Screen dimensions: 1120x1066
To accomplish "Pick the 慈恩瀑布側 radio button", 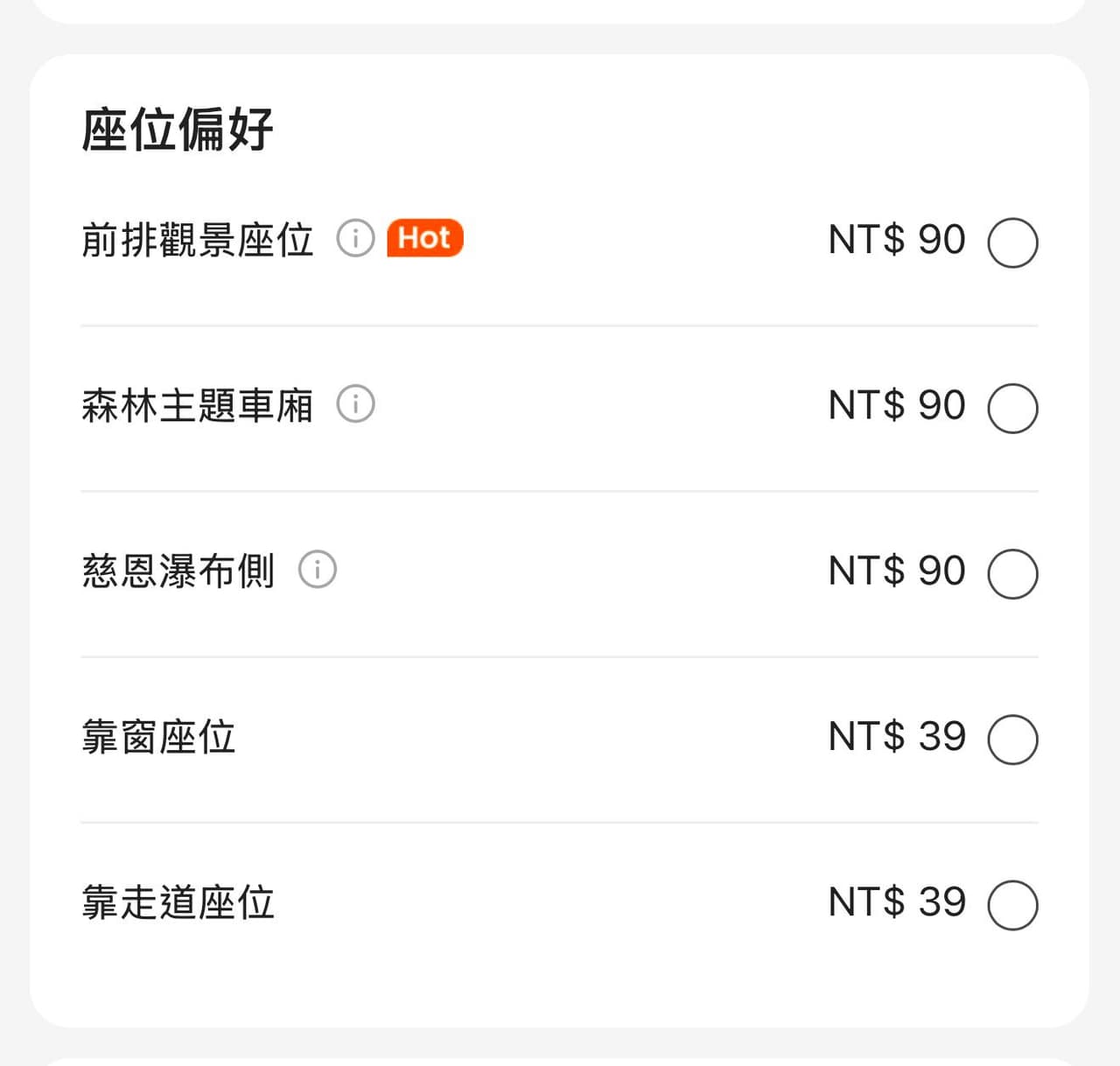I will pos(1012,573).
